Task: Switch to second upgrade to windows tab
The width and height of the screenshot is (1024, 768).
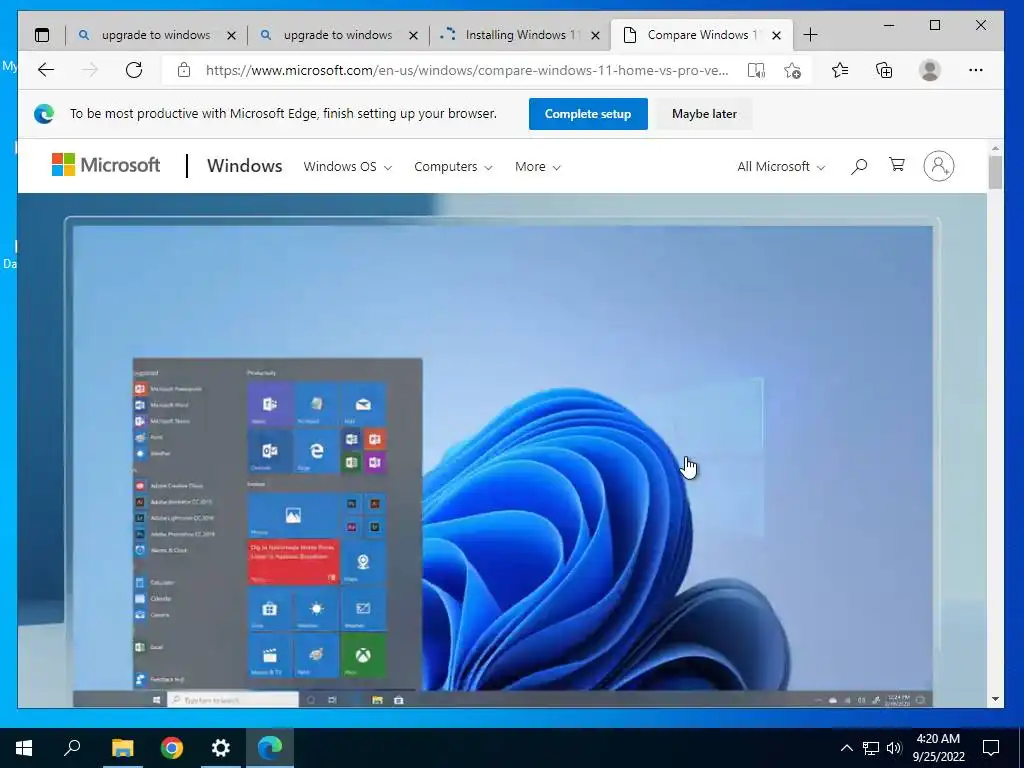Action: (337, 35)
